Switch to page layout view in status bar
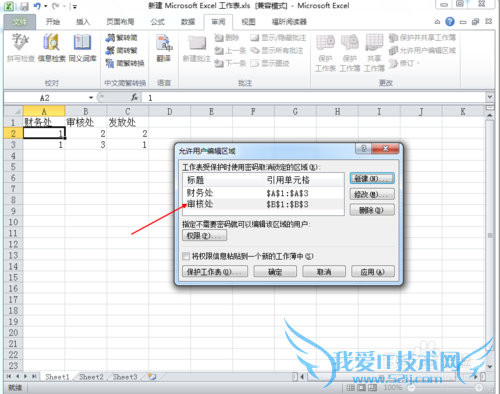500x394 pixels. 362,387
